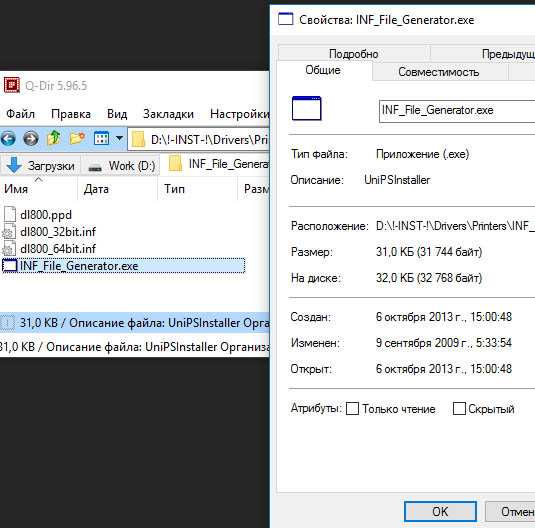Click the size value 31,0 КБ (31 744 байт)
This screenshot has height=528, width=535.
click(429, 252)
